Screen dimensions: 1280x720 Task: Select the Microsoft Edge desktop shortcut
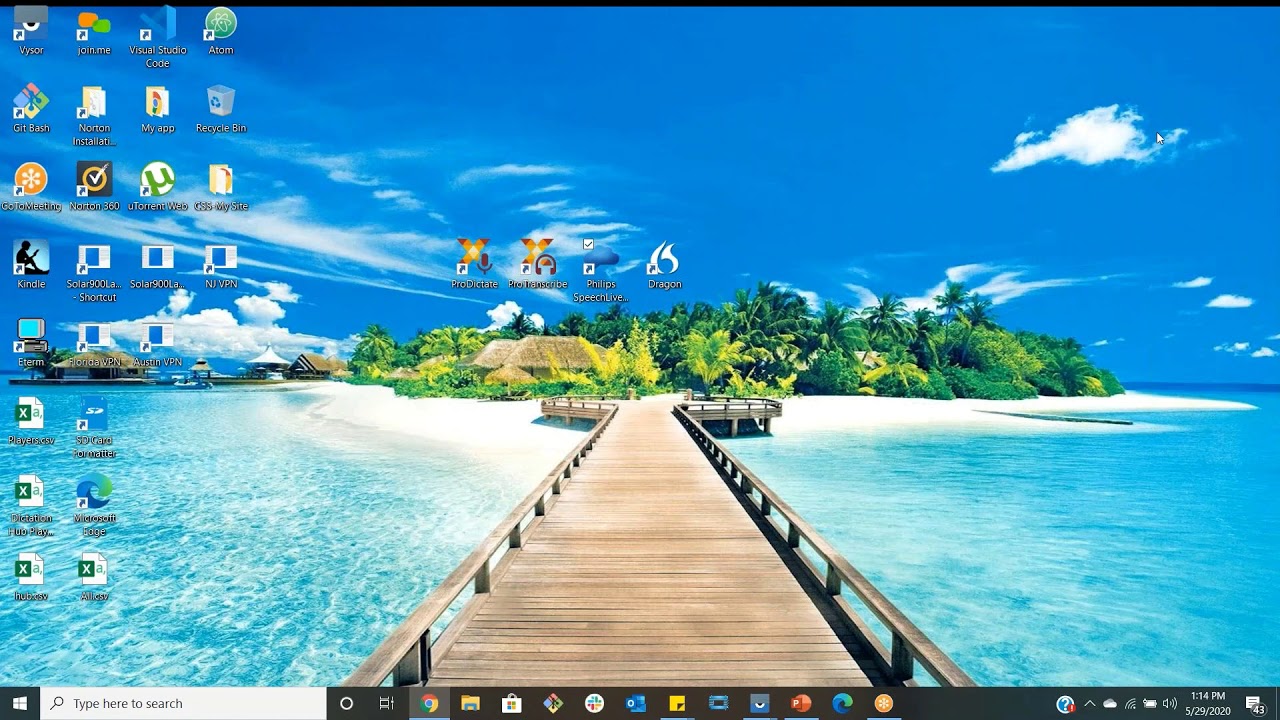[94, 507]
